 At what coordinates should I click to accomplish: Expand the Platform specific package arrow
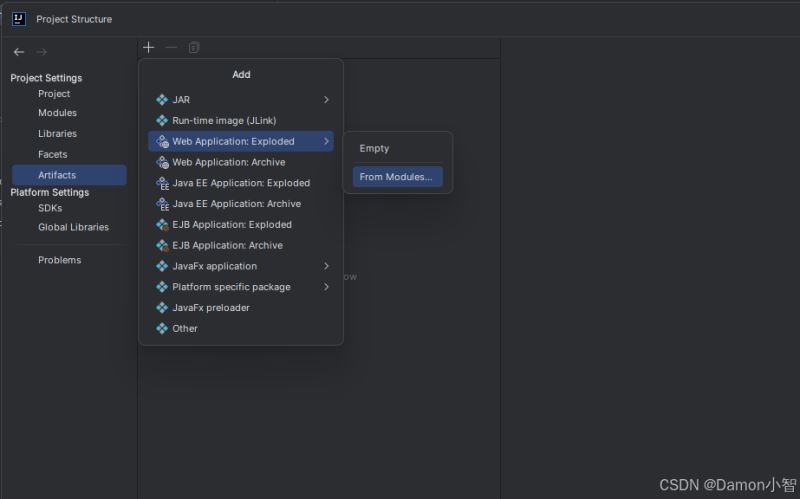[326, 287]
